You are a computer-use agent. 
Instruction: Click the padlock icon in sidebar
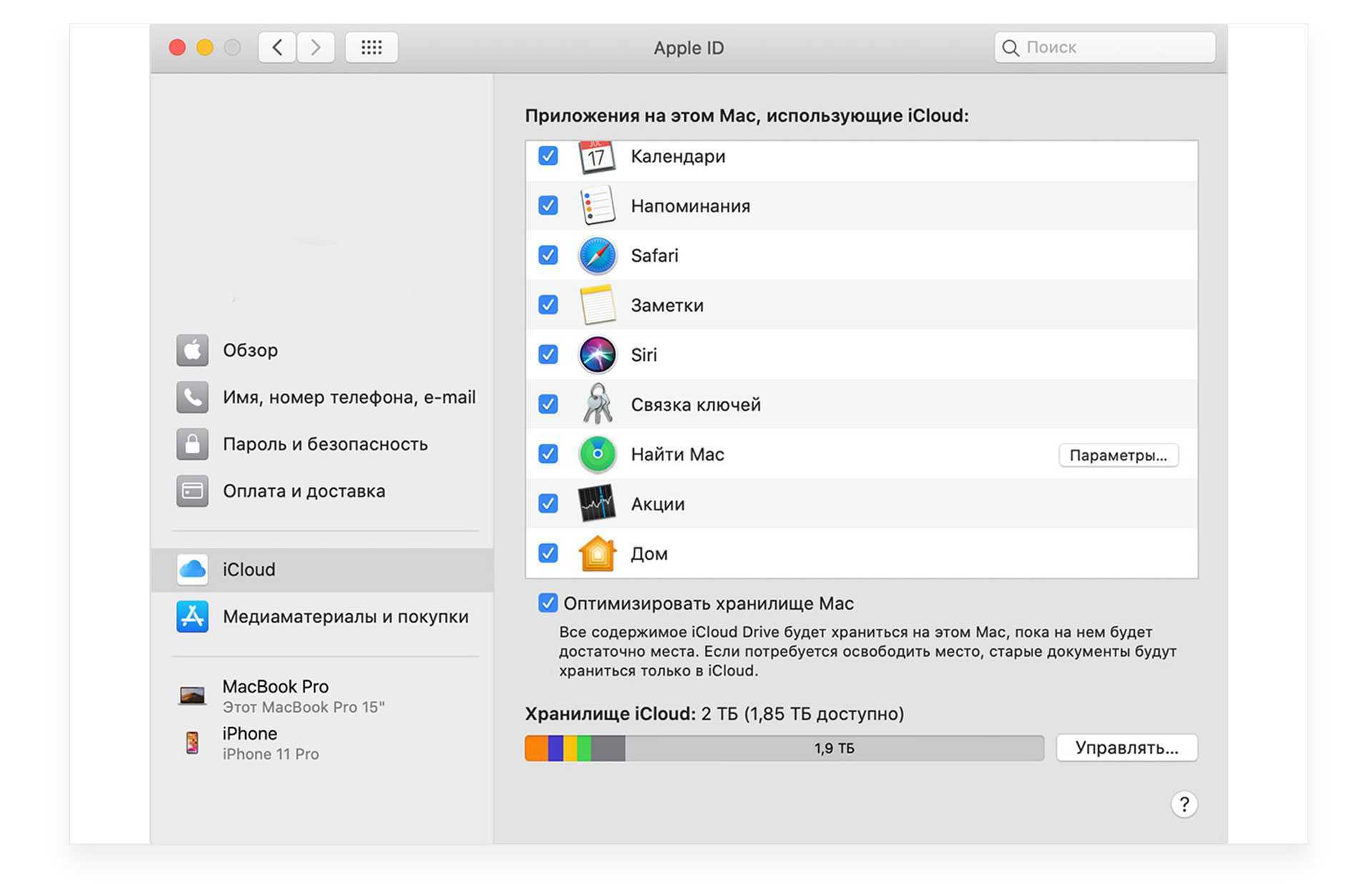click(x=192, y=444)
